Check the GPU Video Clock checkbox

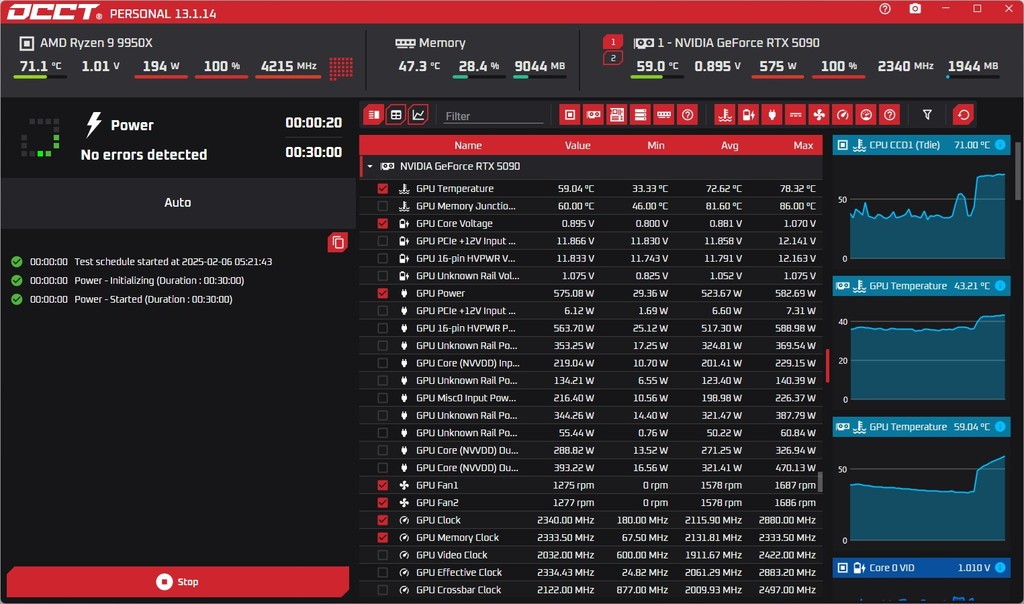click(x=383, y=555)
